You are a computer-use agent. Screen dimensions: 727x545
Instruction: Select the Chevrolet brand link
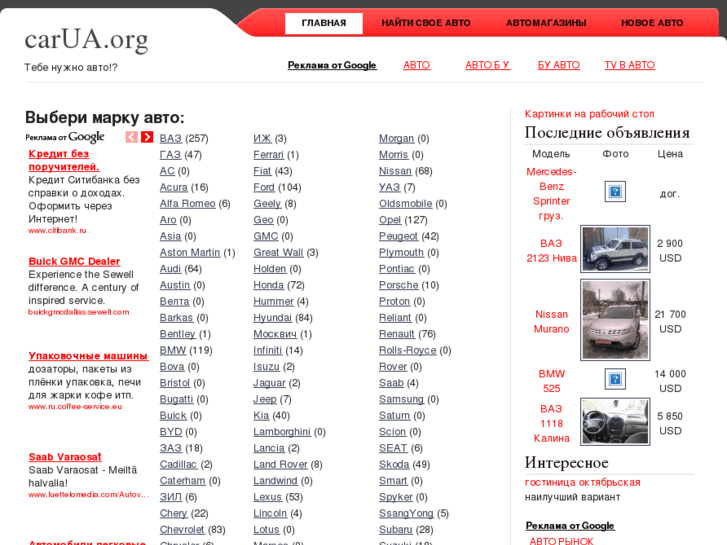182,529
